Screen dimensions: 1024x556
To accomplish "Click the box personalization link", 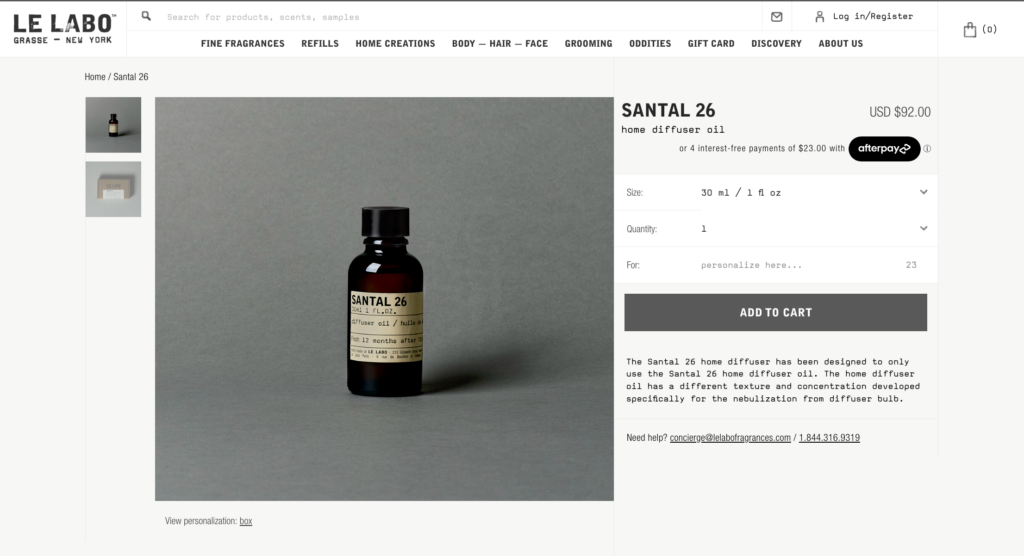I will tap(246, 521).
